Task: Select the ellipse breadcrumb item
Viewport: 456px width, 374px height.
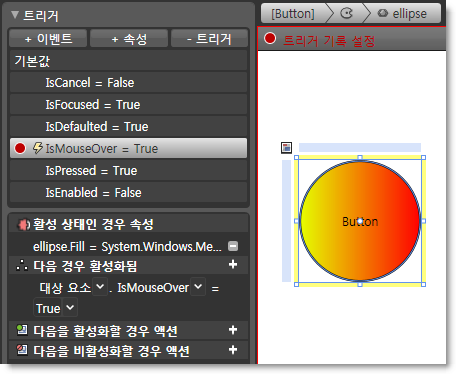Action: (402, 14)
